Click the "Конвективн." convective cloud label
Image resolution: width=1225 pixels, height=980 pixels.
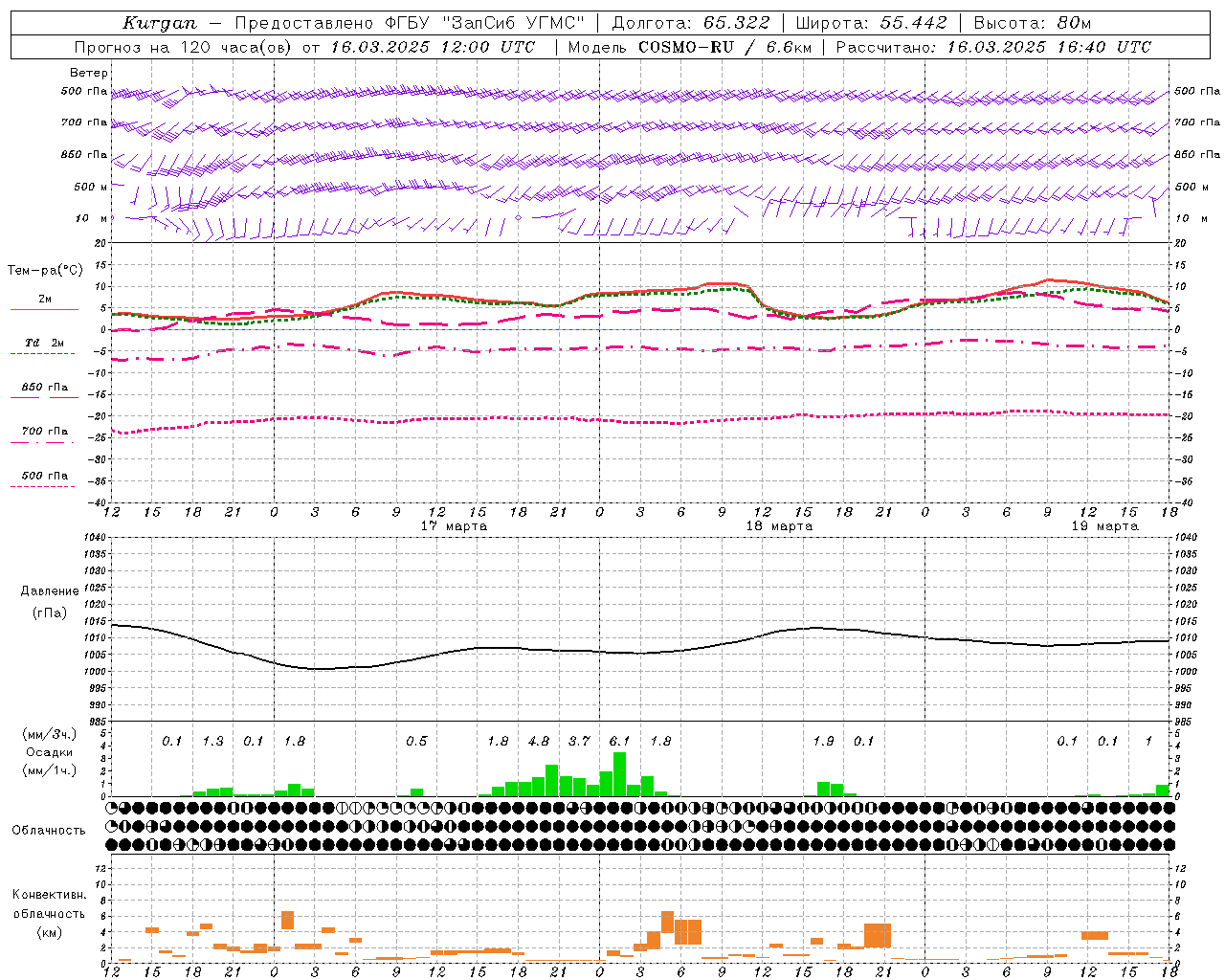pos(50,895)
